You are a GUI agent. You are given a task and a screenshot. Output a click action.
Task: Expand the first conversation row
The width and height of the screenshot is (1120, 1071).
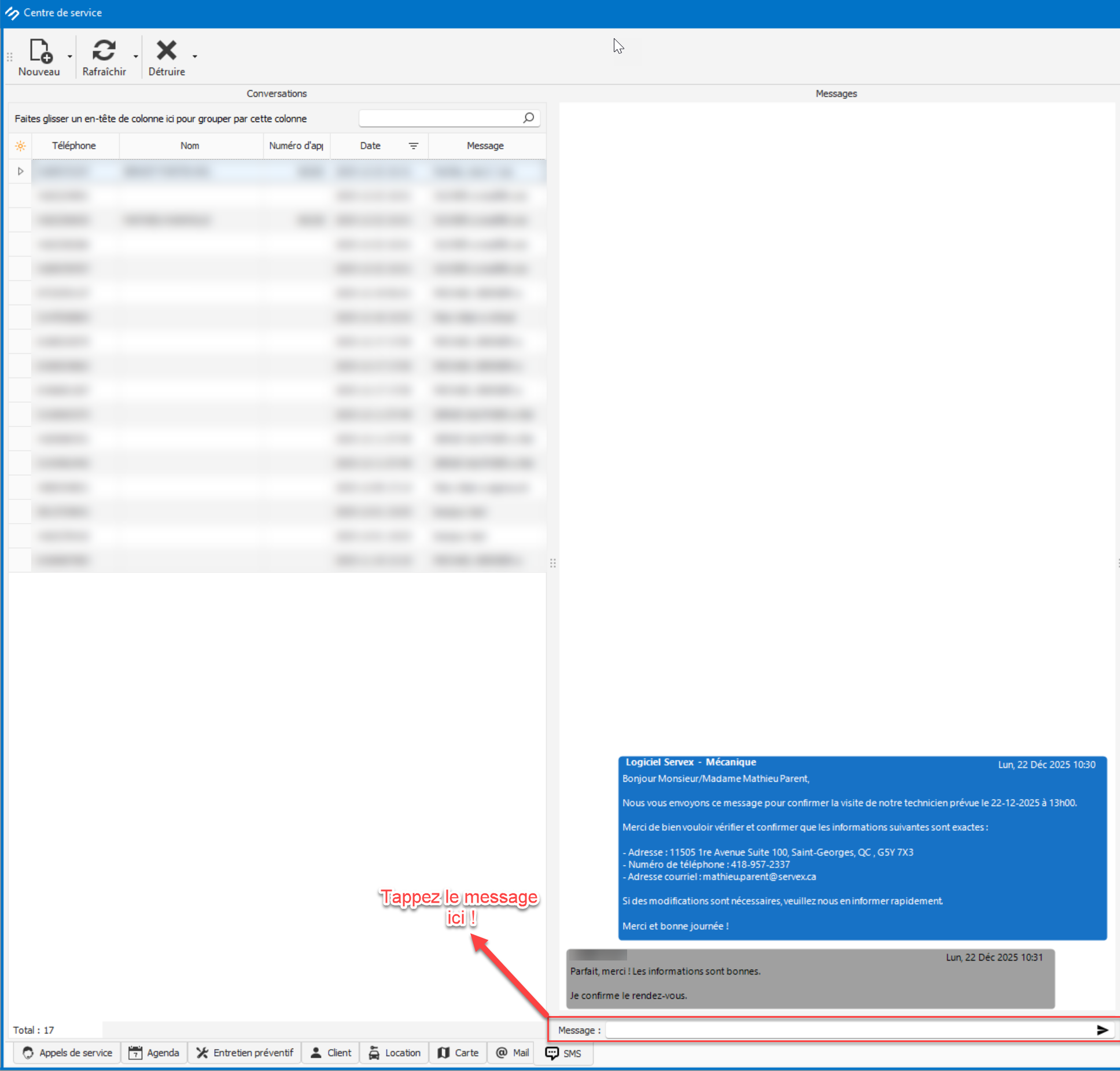tap(21, 171)
